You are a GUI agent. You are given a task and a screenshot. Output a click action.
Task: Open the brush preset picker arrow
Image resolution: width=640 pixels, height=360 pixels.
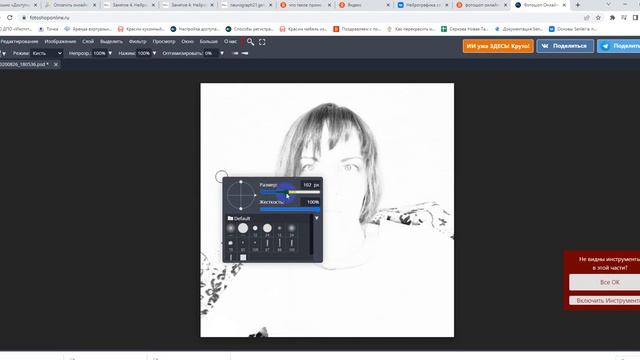[x=4, y=53]
